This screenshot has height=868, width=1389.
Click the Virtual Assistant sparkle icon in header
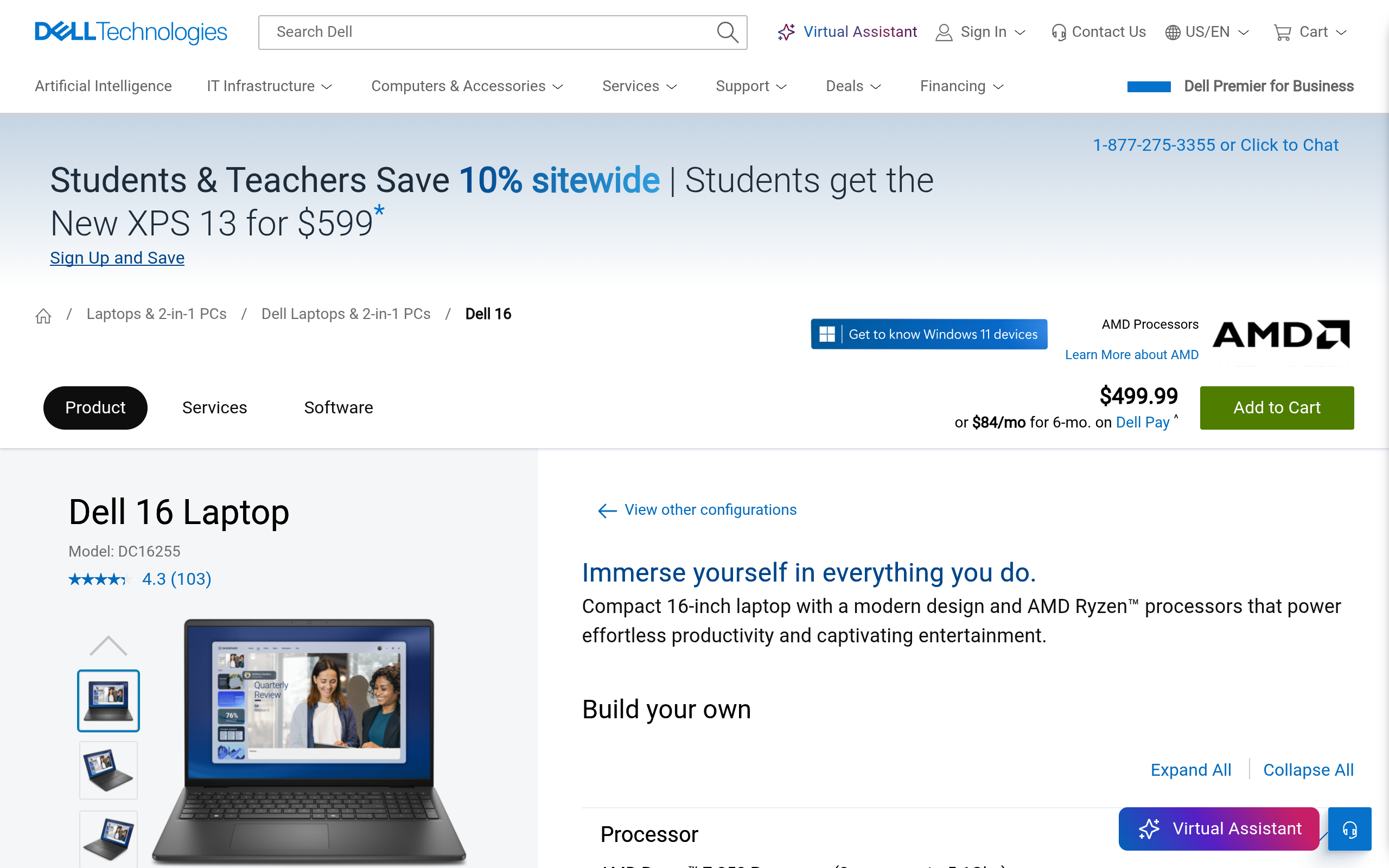click(x=786, y=32)
